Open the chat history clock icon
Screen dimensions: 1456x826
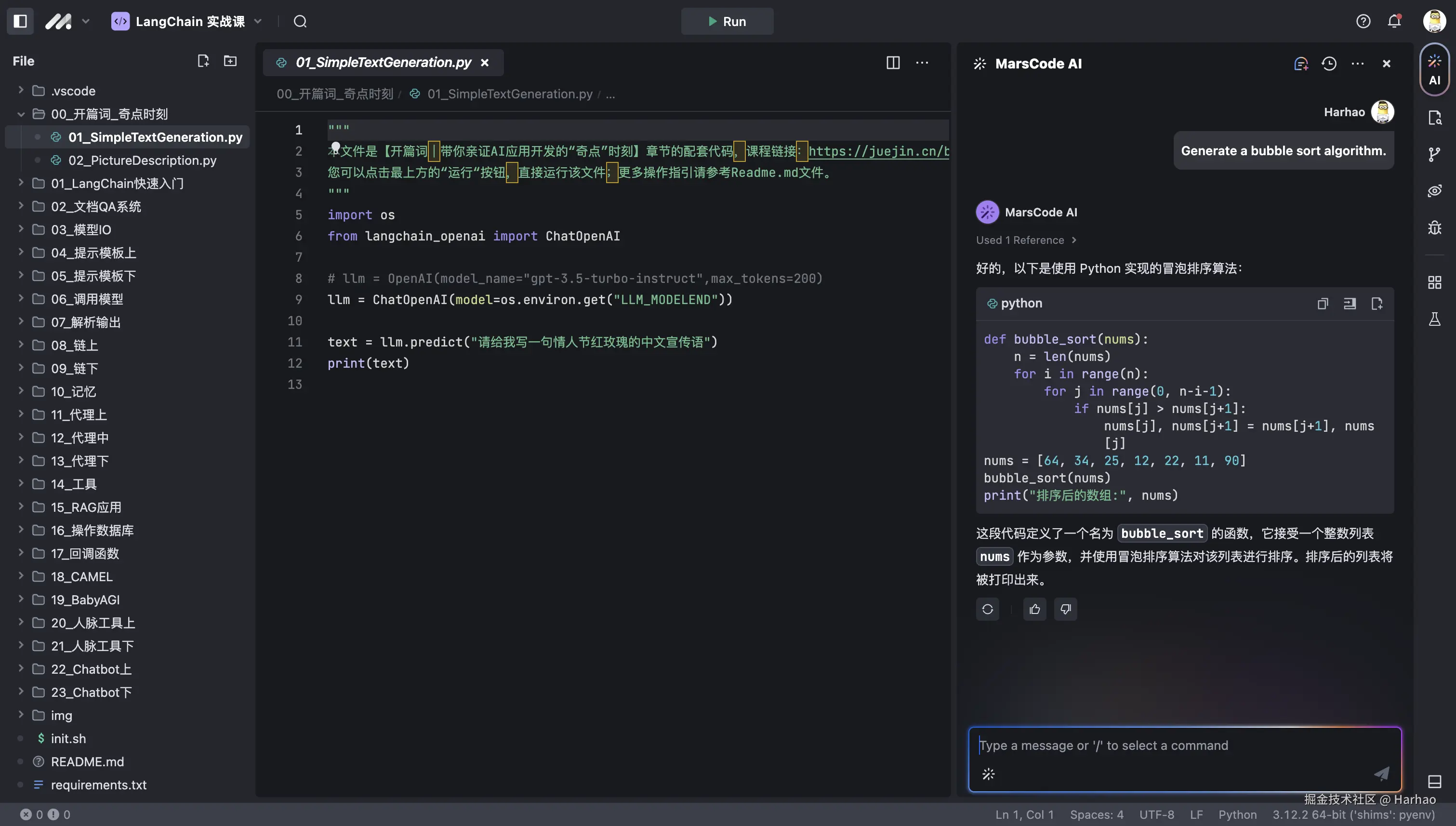tap(1329, 64)
